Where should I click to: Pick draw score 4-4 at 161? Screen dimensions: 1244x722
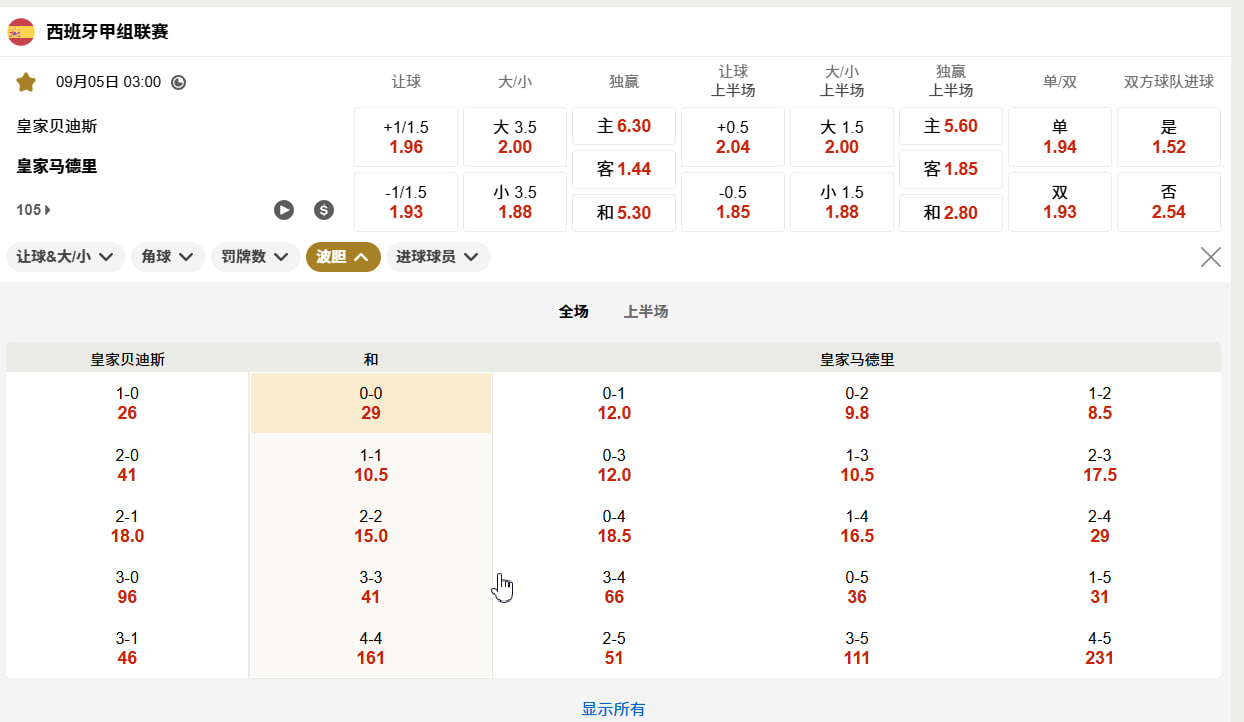[371, 648]
